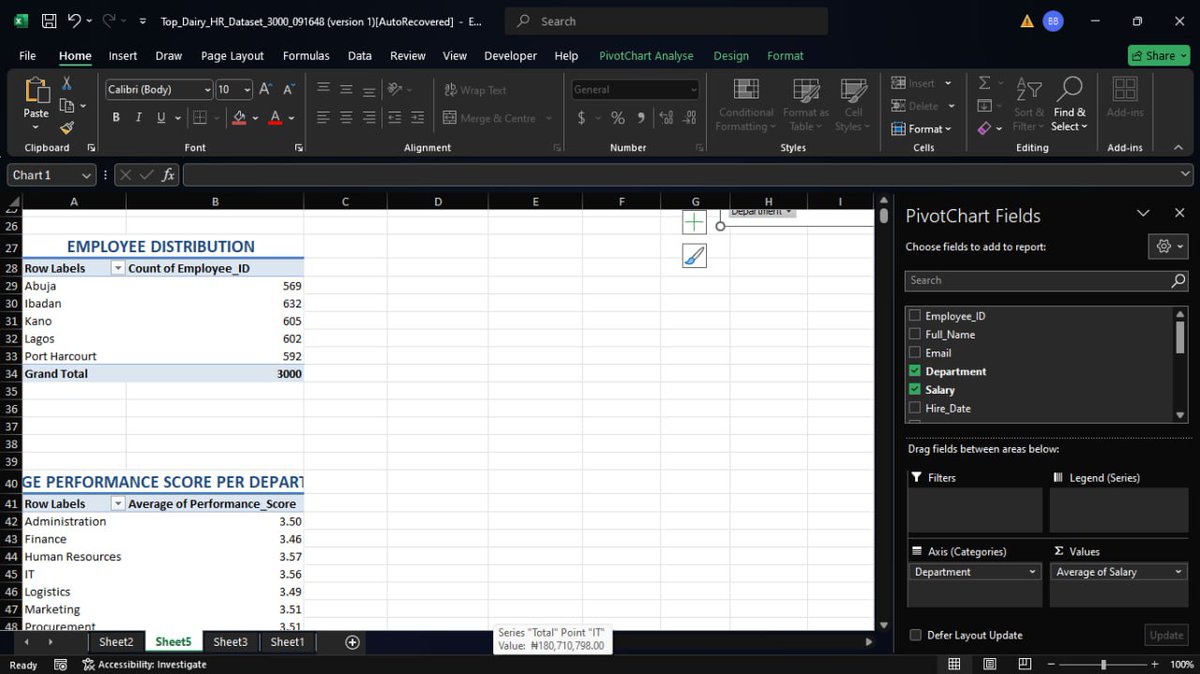
Task: Switch to Page Layout view icon
Action: [989, 664]
